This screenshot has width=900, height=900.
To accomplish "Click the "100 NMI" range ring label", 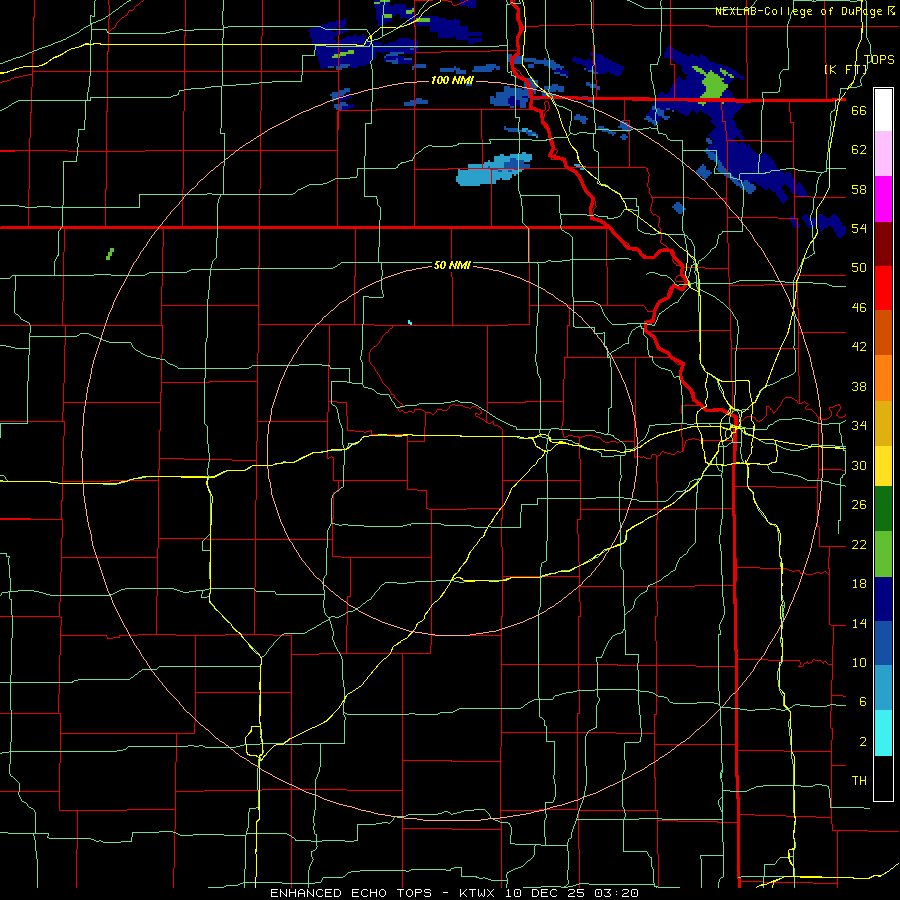I will click(452, 80).
